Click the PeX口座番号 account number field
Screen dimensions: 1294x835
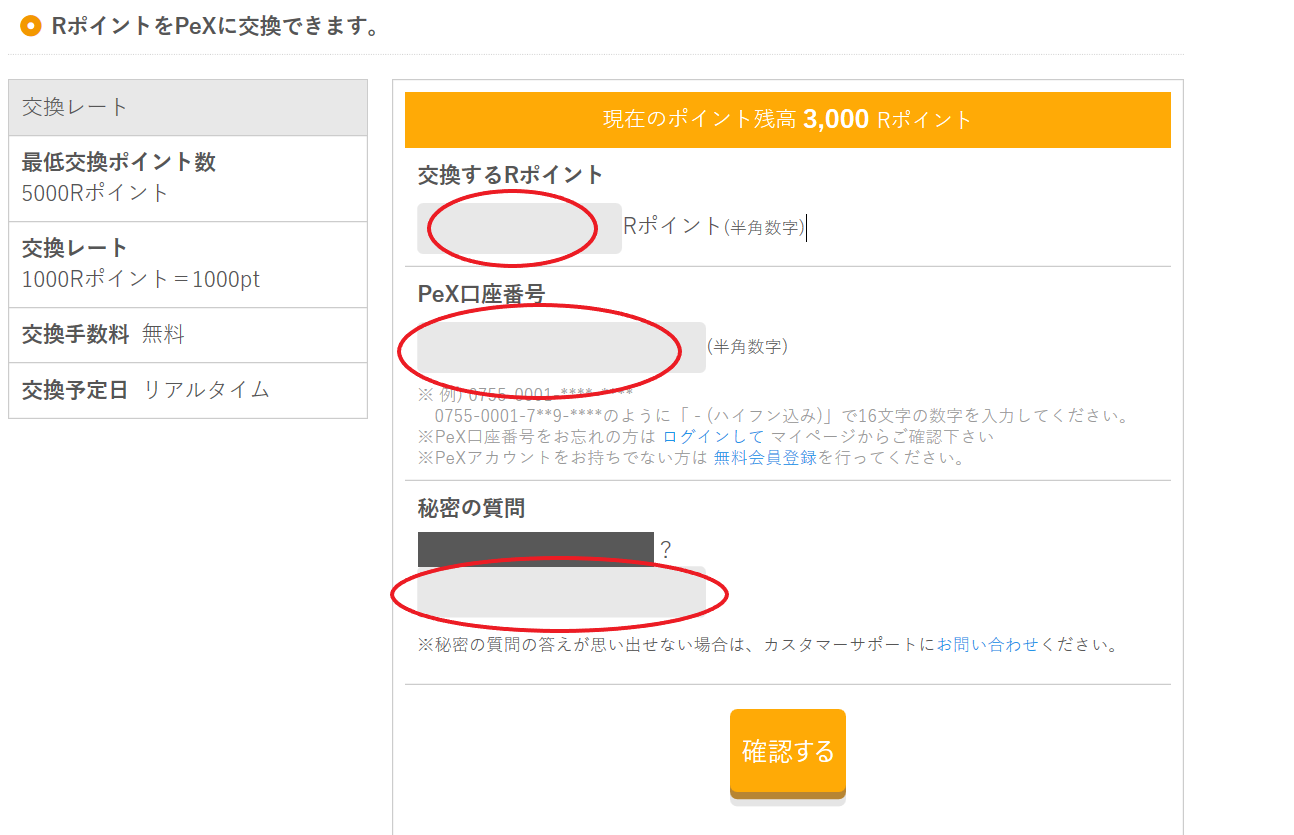(x=560, y=347)
